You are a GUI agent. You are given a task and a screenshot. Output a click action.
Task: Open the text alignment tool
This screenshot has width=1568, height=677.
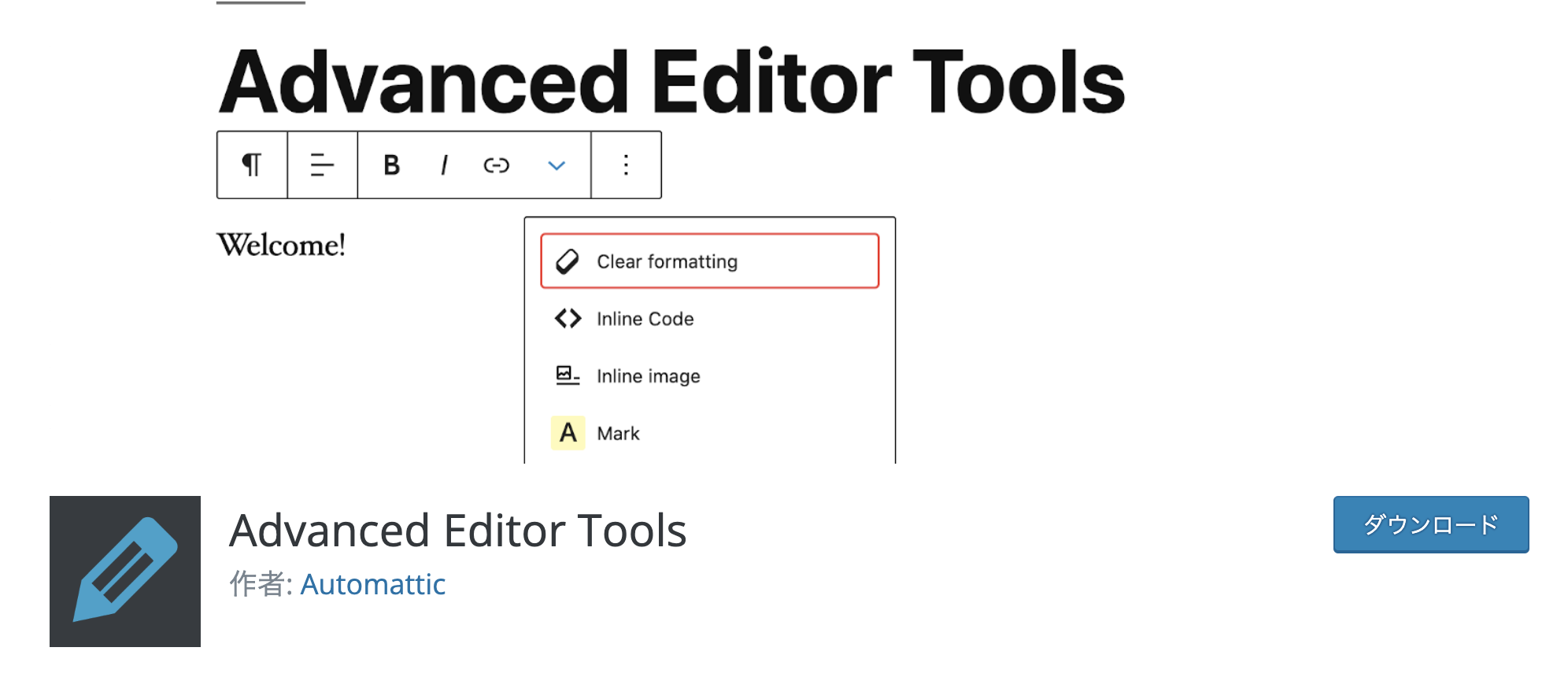tap(322, 165)
